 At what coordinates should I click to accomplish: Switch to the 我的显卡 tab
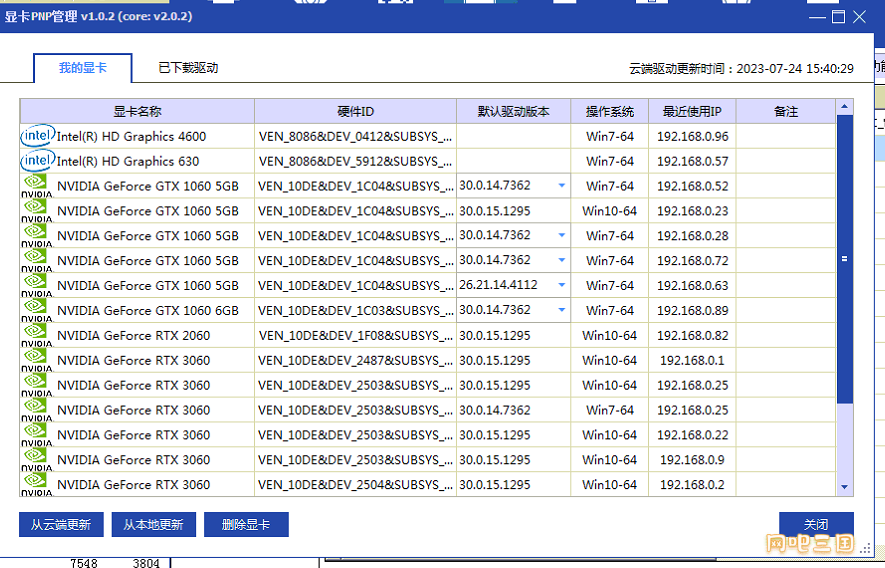[83, 68]
